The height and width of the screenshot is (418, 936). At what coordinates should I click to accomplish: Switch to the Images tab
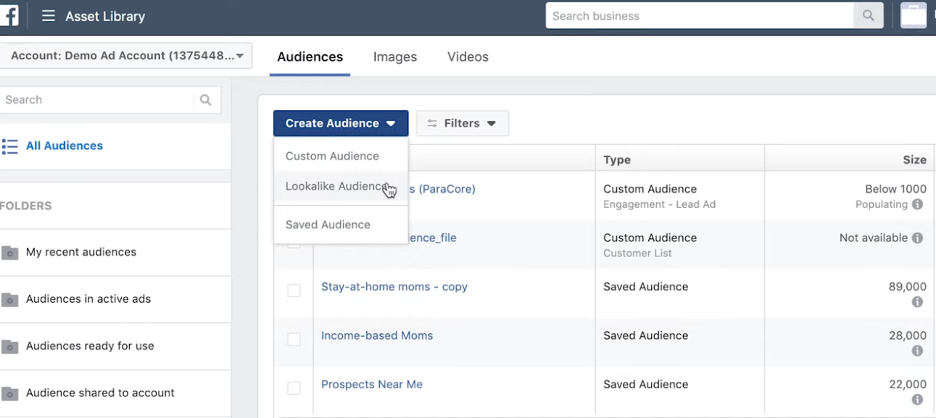coord(395,57)
